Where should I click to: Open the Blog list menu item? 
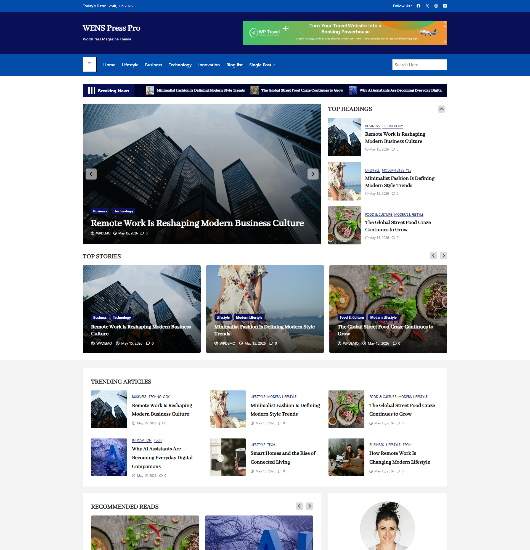pyautogui.click(x=235, y=65)
